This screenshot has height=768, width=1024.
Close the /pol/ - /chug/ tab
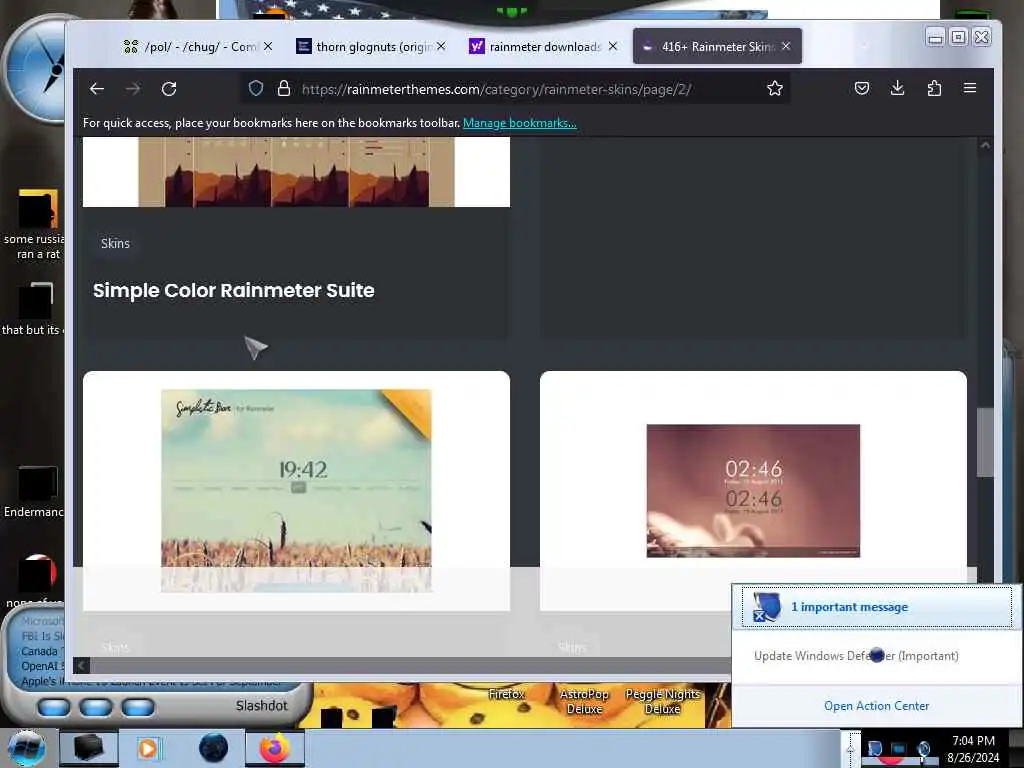tap(268, 46)
